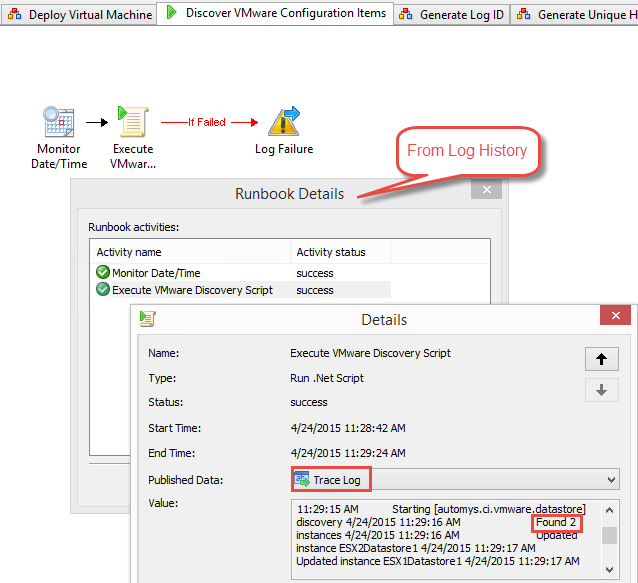Click the Activity name column header
The width and height of the screenshot is (638, 583).
(190, 252)
